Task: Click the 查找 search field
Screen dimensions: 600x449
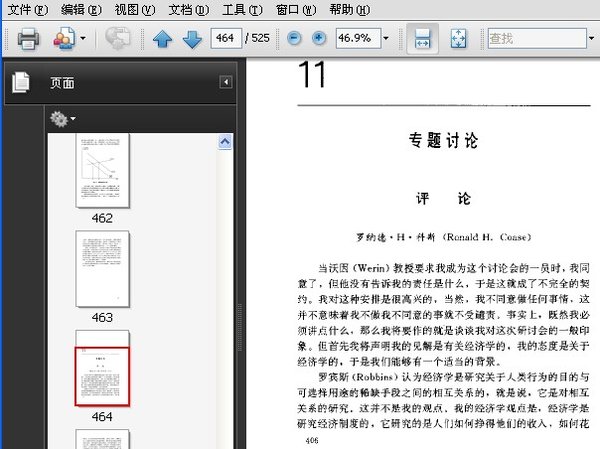Action: (537, 38)
